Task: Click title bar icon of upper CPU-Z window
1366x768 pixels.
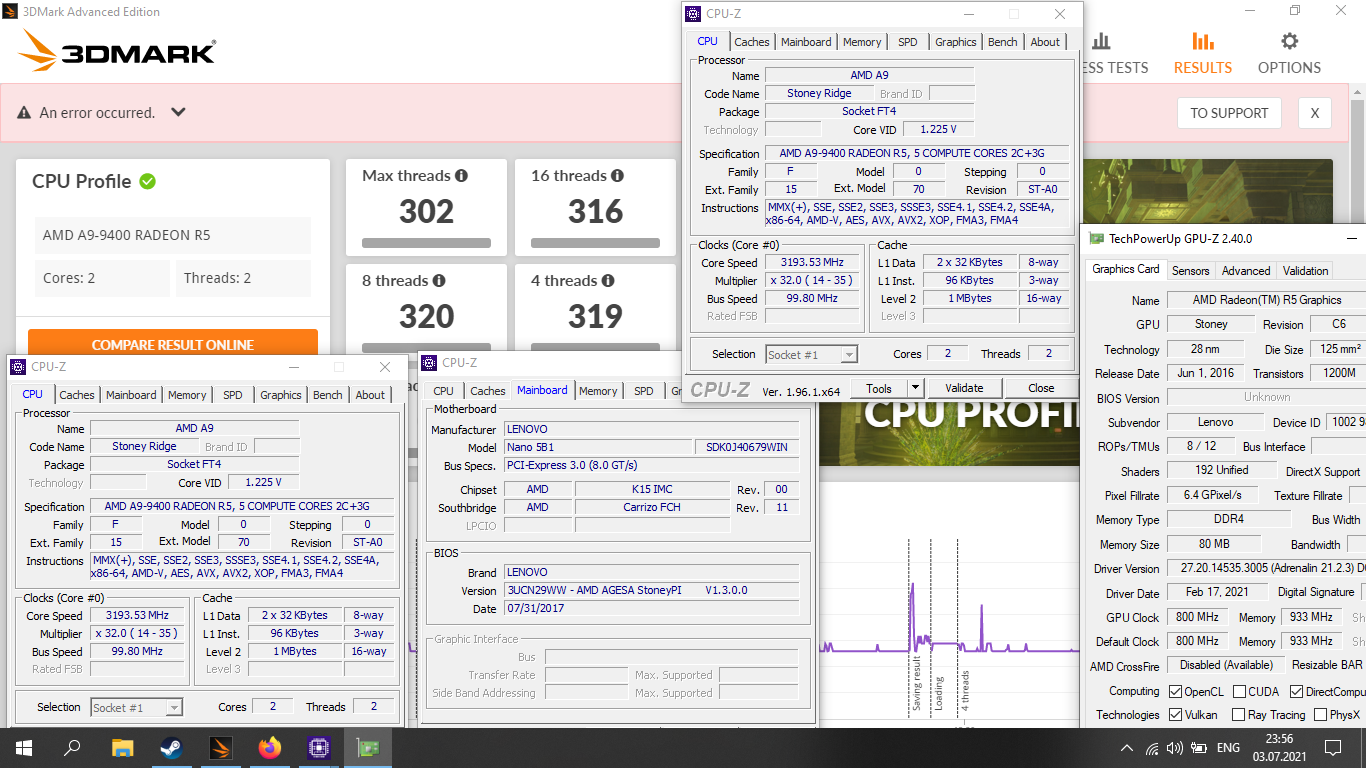Action: pos(693,14)
